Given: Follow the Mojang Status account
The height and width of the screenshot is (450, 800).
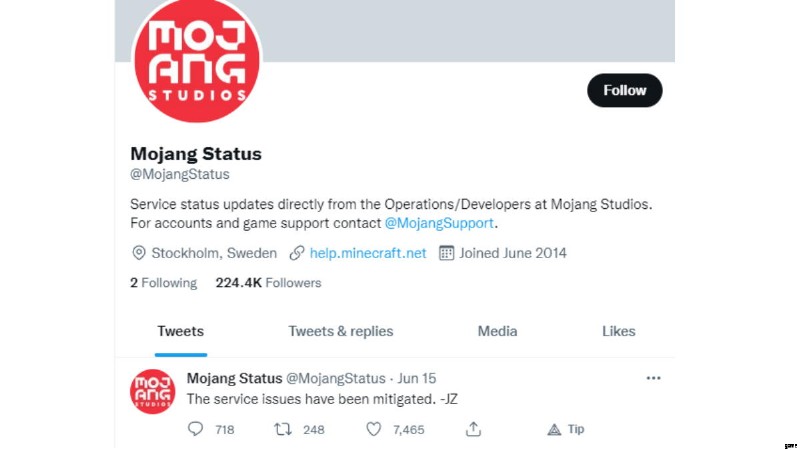Looking at the screenshot, I should [x=624, y=90].
